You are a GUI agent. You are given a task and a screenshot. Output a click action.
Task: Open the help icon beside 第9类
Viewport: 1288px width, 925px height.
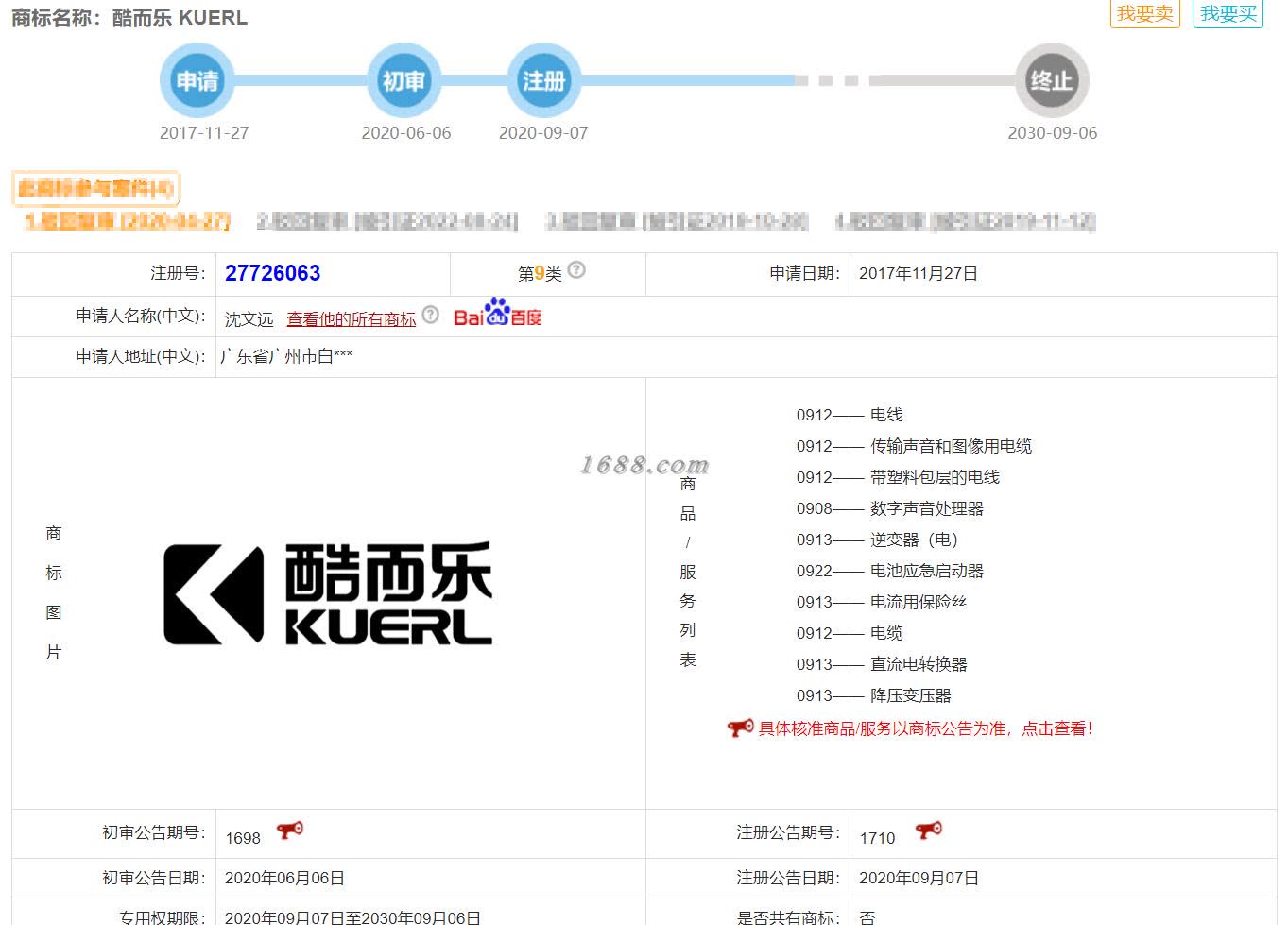(576, 270)
